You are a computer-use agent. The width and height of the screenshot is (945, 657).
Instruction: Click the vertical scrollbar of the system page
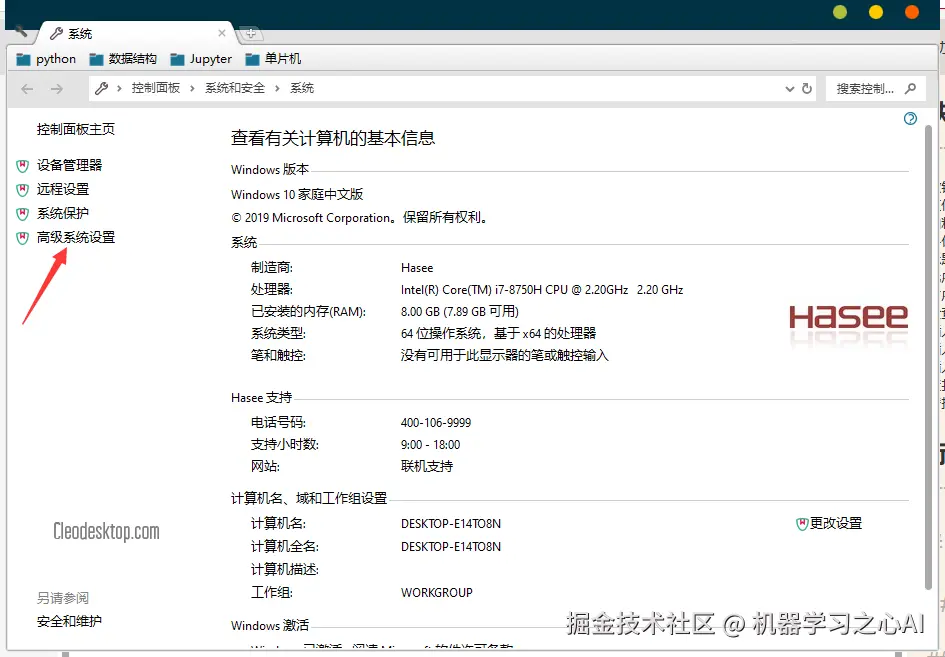[928, 357]
